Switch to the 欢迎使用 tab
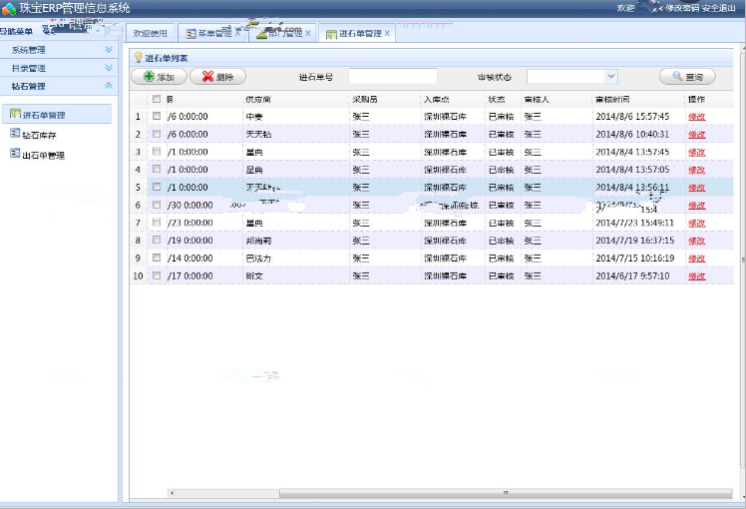746x509 pixels. pyautogui.click(x=150, y=33)
